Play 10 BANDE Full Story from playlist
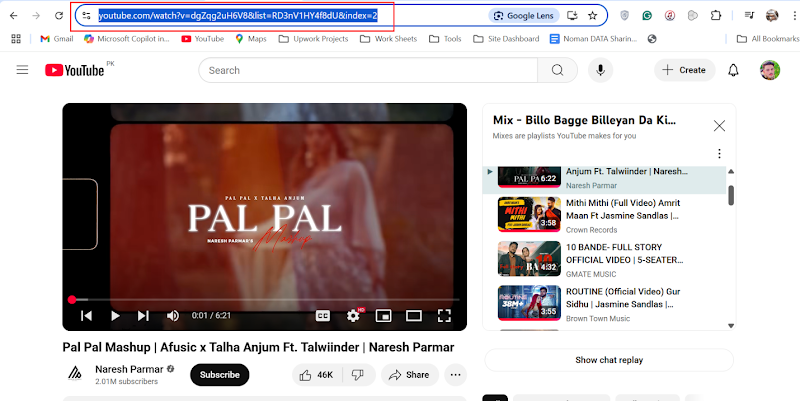 (605, 260)
